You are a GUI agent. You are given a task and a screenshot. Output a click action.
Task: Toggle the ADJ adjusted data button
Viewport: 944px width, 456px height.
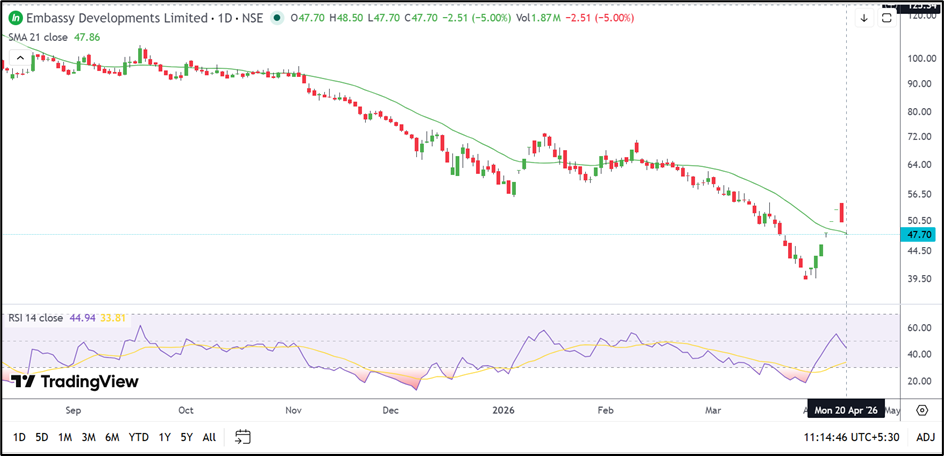[925, 437]
